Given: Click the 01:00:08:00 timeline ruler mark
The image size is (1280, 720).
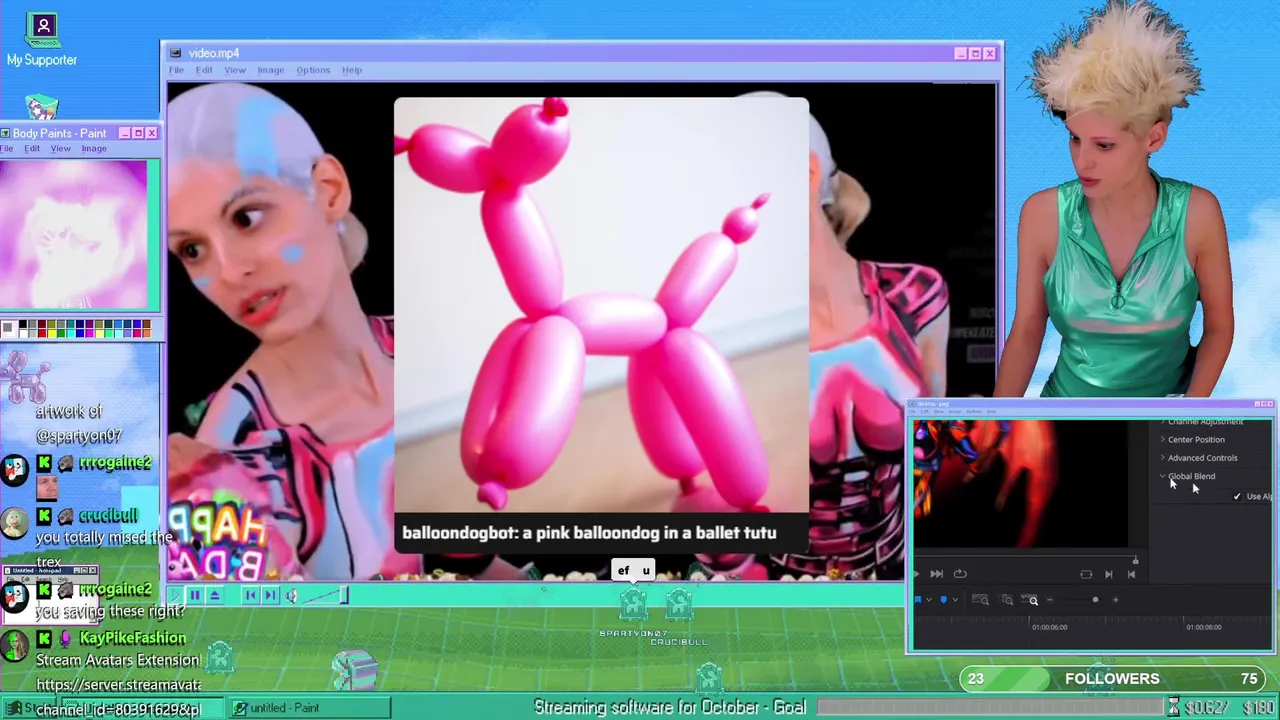Looking at the screenshot, I should click(1203, 627).
